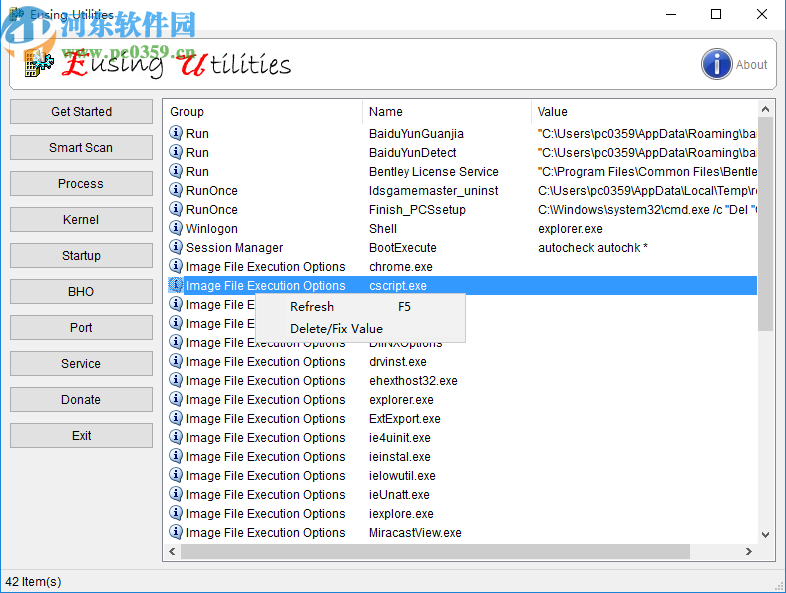Viewport: 786px width, 593px height.
Task: Click info icon of Winlogon Shell row
Action: [x=175, y=228]
